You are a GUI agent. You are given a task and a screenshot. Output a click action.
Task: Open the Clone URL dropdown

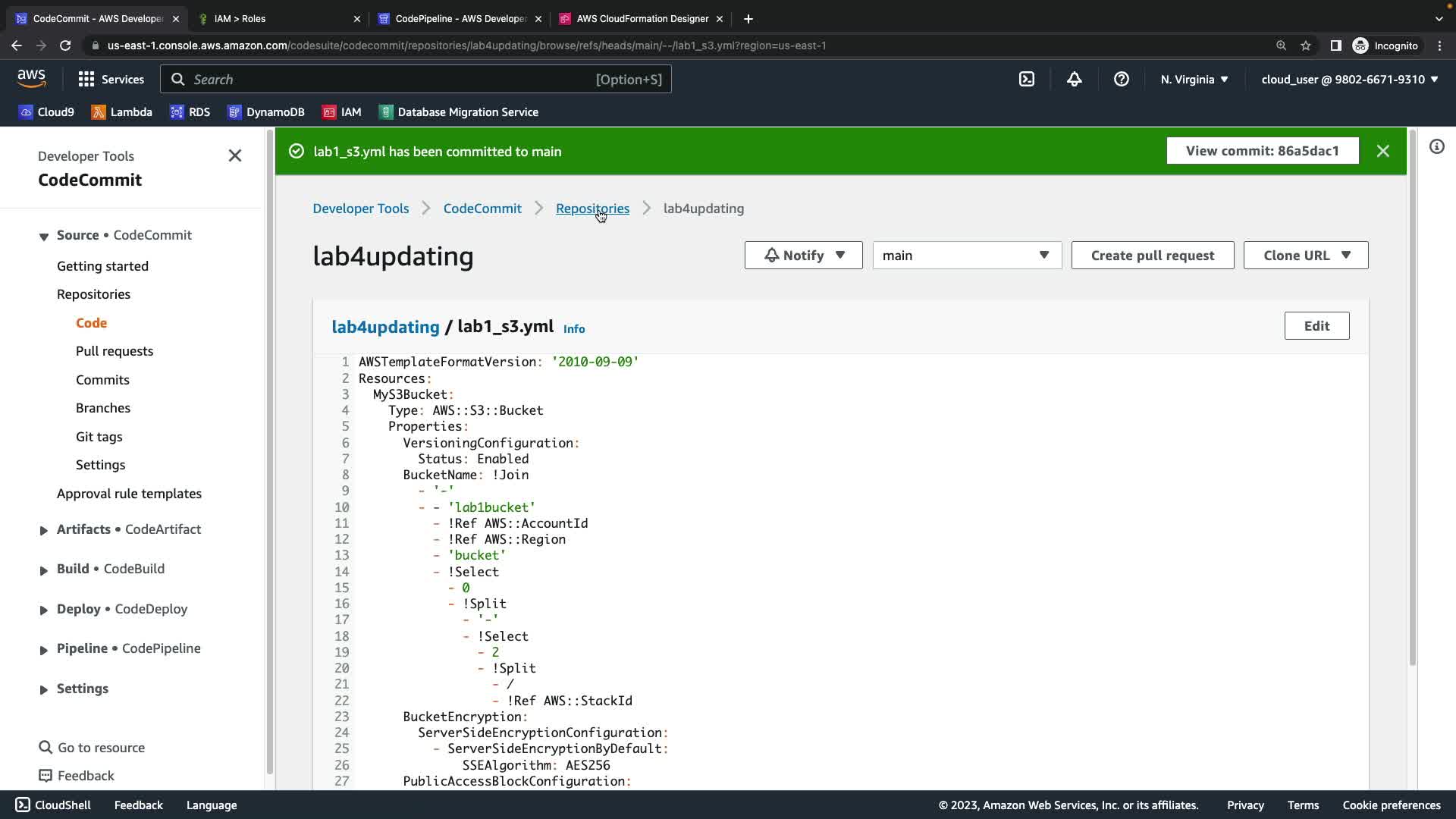[1305, 256]
